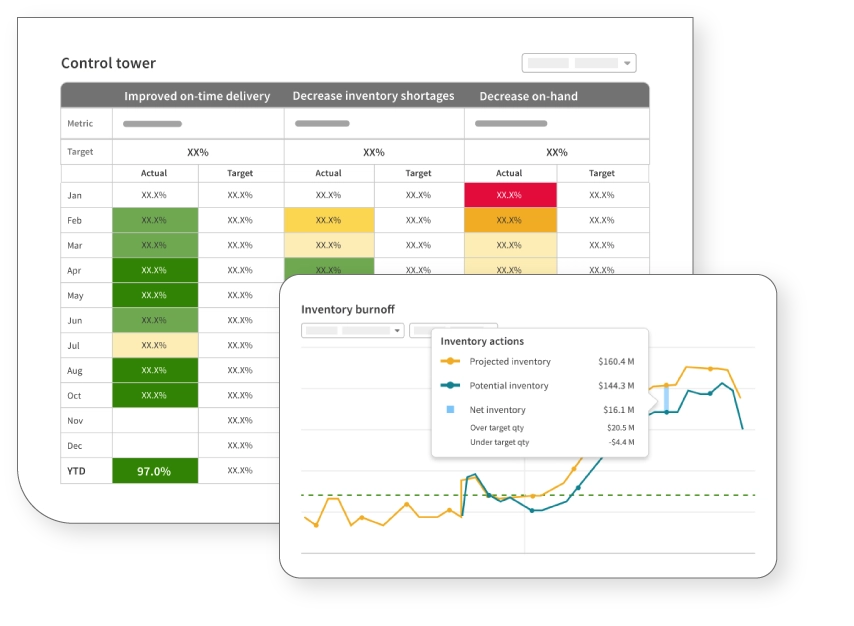Click the Net inventory blue square icon
This screenshot has height=626, width=854.
coord(451,409)
